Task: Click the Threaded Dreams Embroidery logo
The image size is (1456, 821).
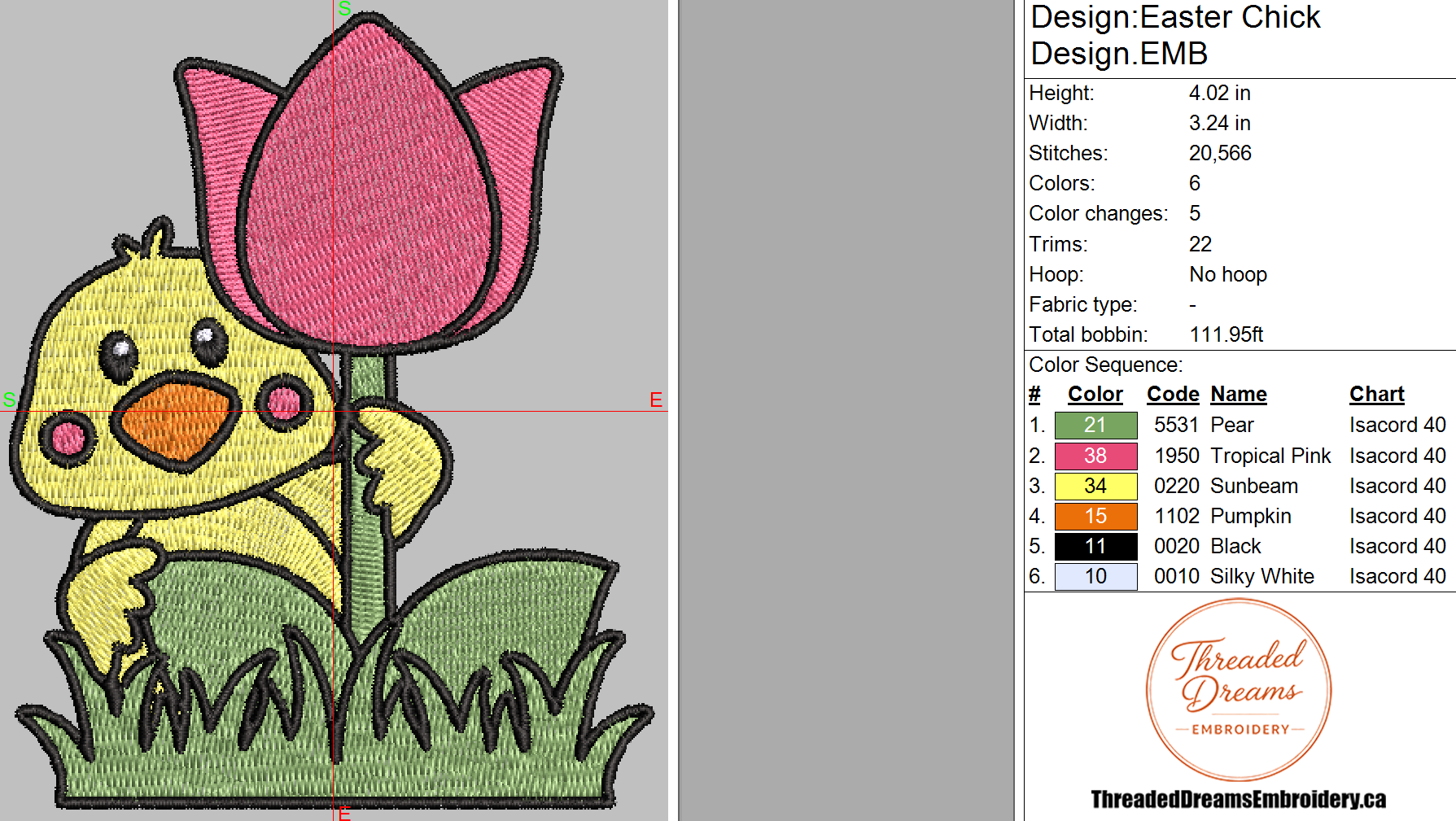Action: [x=1239, y=690]
